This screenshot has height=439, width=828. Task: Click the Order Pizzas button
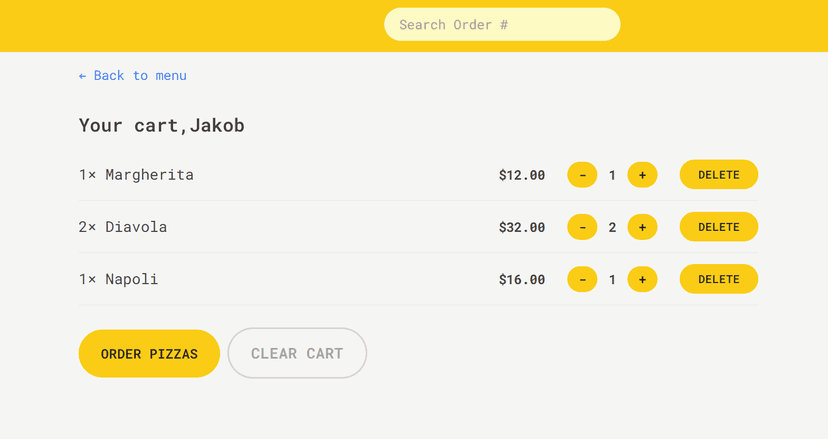click(x=149, y=353)
